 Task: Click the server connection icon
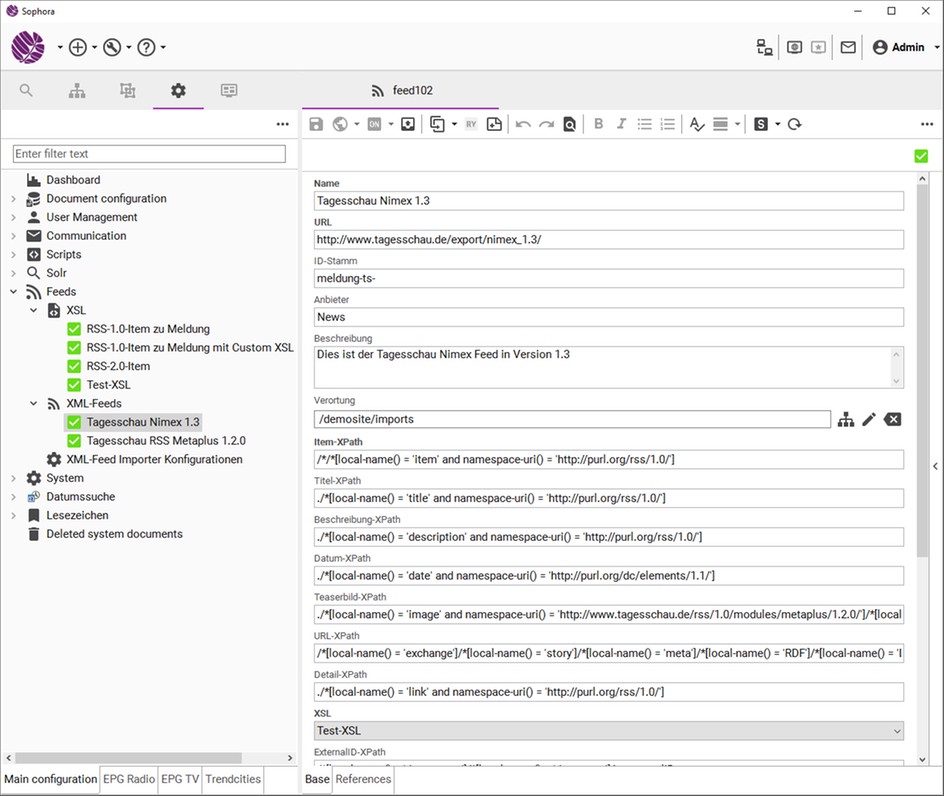point(765,47)
